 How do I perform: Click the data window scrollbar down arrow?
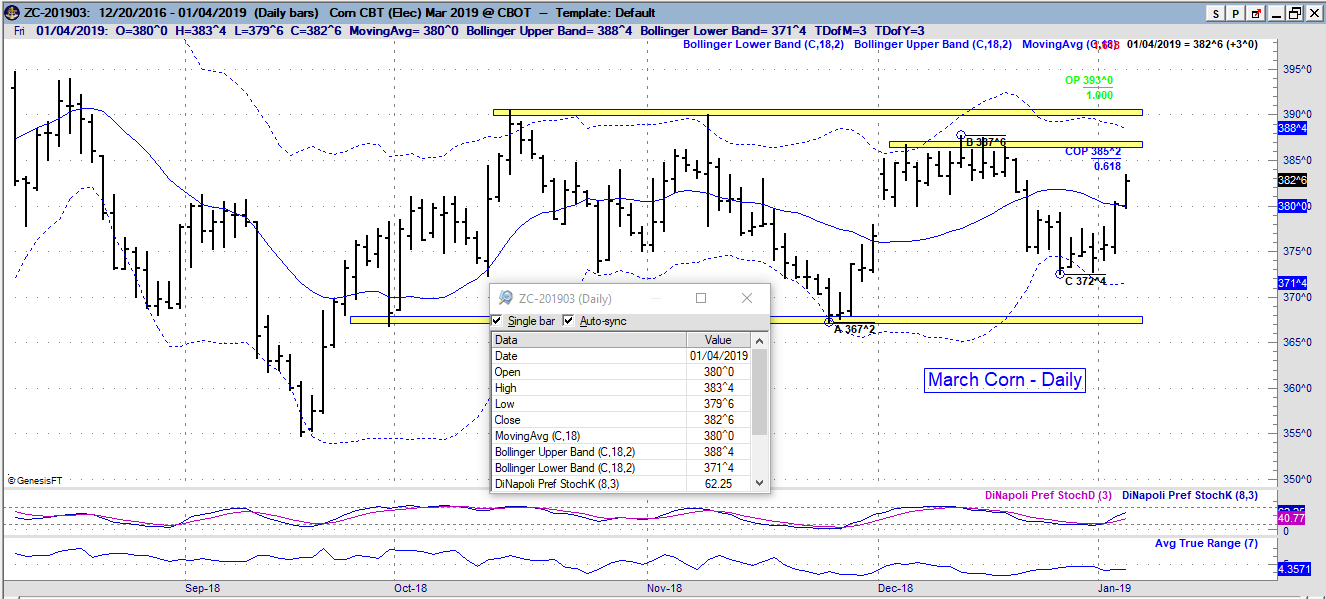760,484
